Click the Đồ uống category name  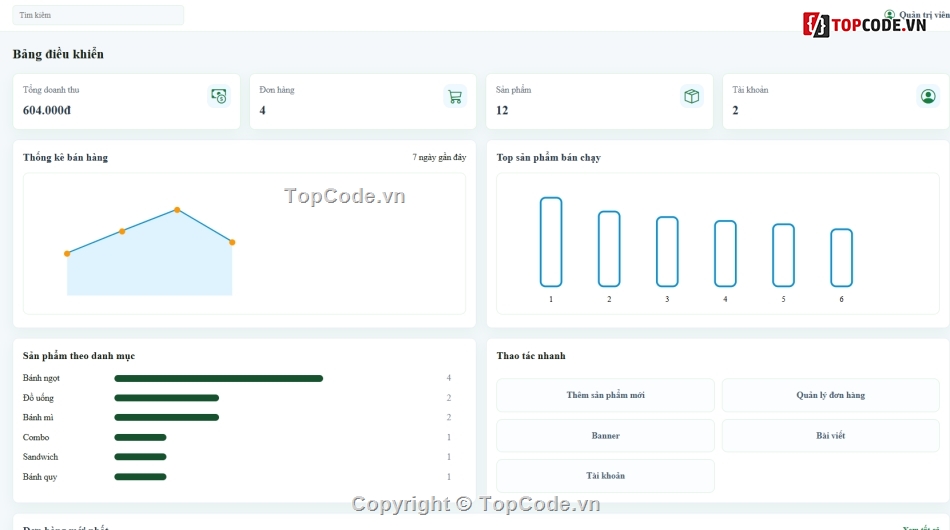pyautogui.click(x=38, y=398)
